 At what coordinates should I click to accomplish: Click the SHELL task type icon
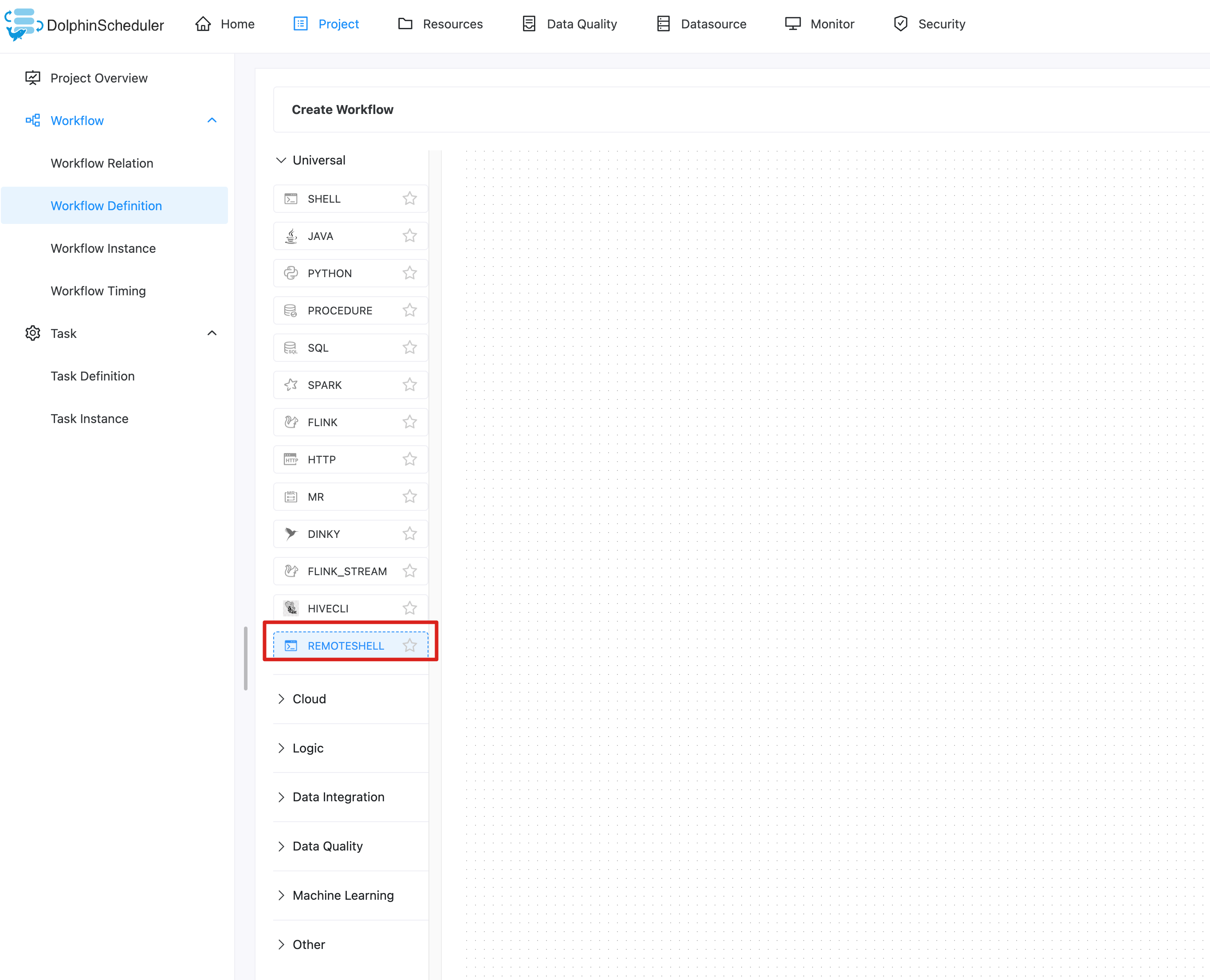[x=291, y=199]
